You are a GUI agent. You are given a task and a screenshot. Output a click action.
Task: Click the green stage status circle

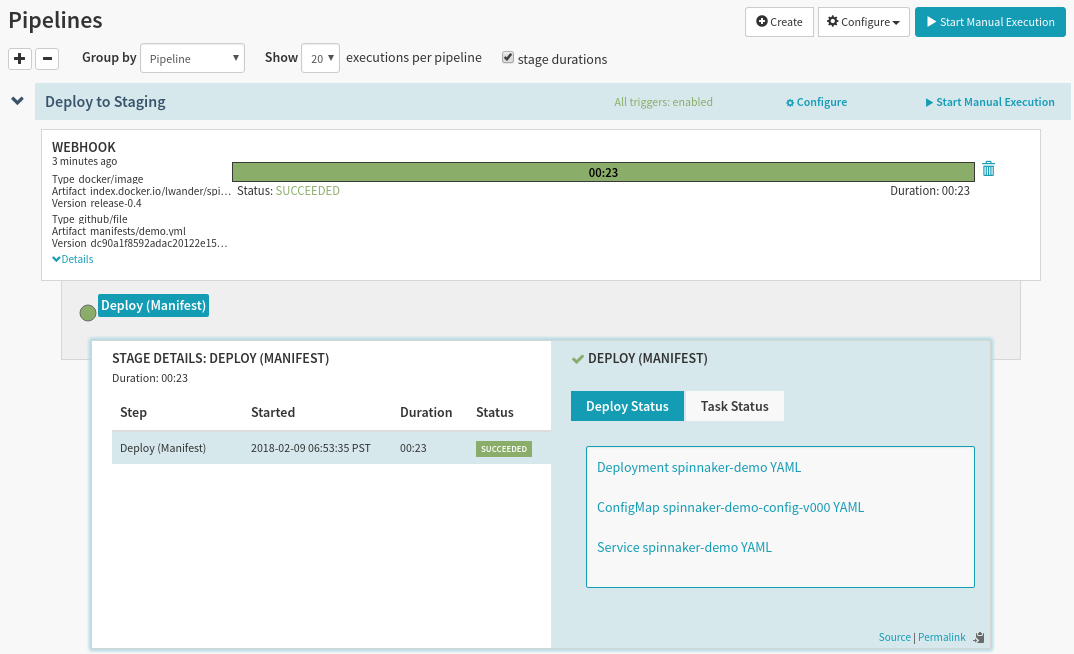[x=88, y=313]
